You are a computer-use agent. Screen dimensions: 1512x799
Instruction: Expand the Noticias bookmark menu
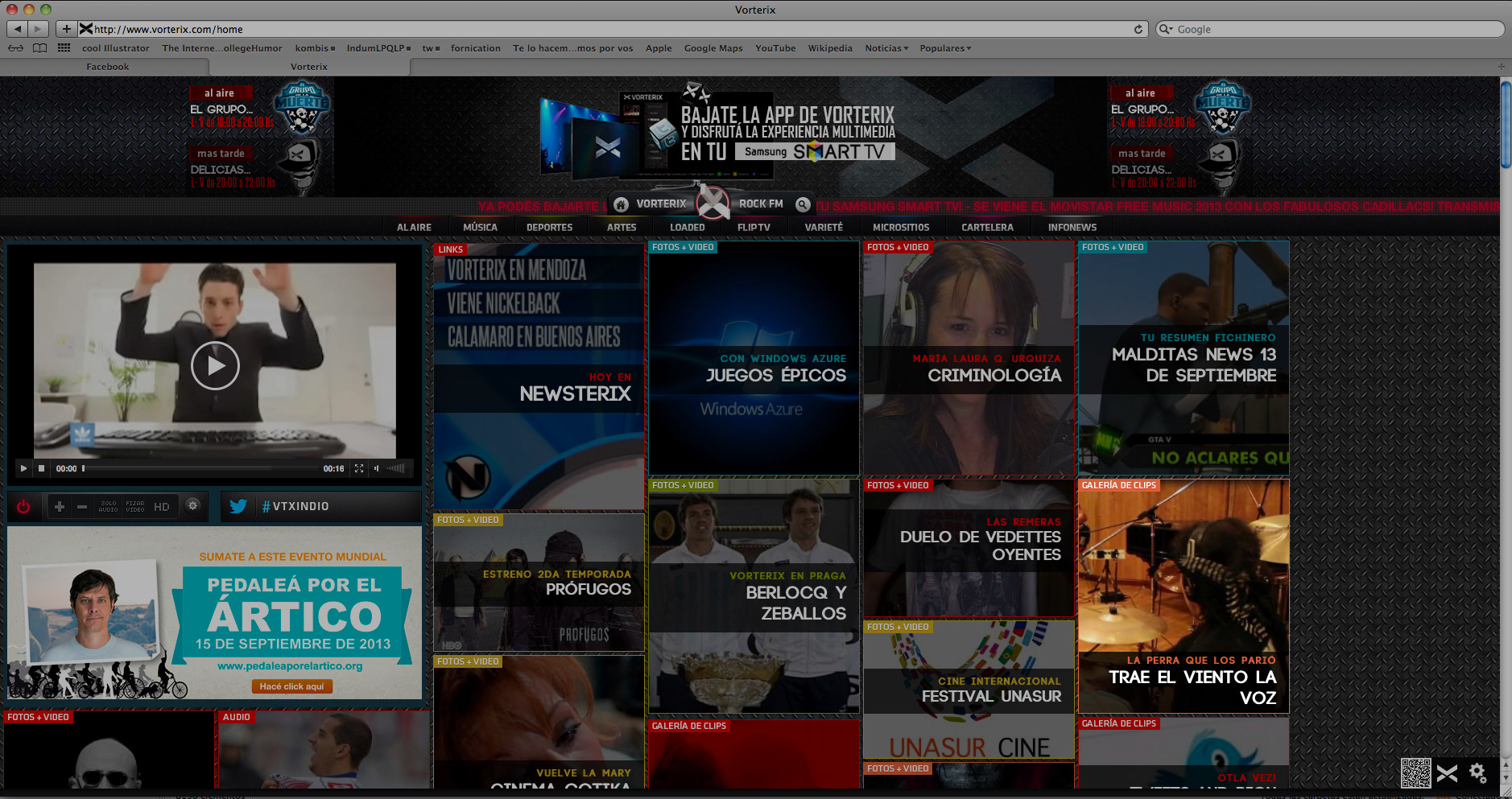tap(886, 48)
